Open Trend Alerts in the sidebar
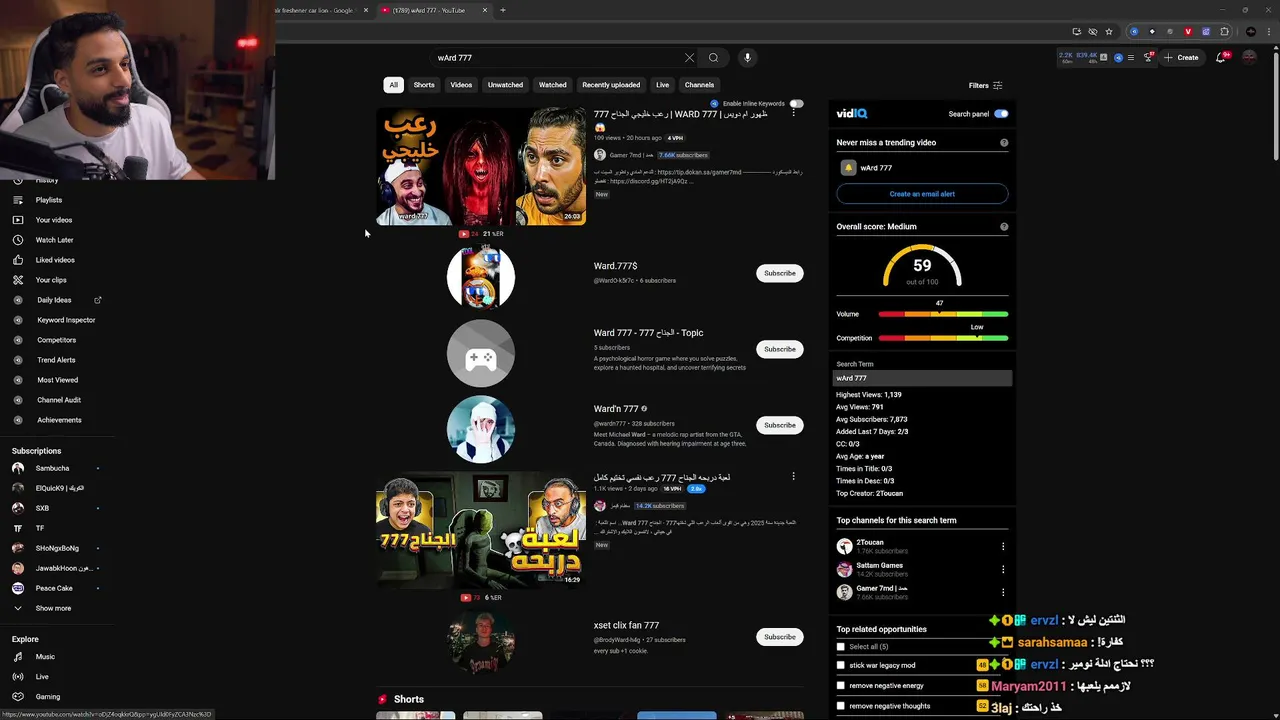The image size is (1280, 720). click(x=57, y=360)
